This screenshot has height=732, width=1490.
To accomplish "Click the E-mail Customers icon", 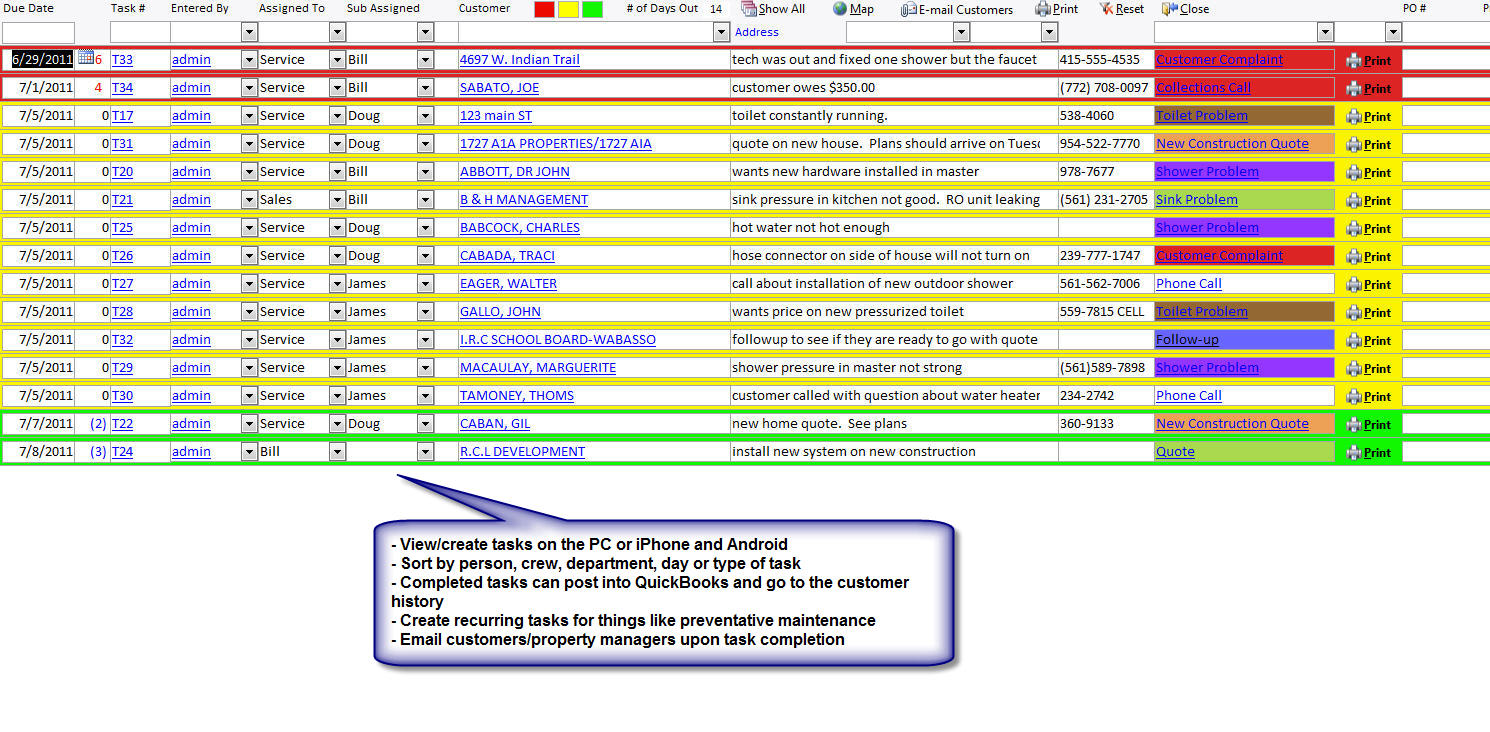I will (909, 9).
